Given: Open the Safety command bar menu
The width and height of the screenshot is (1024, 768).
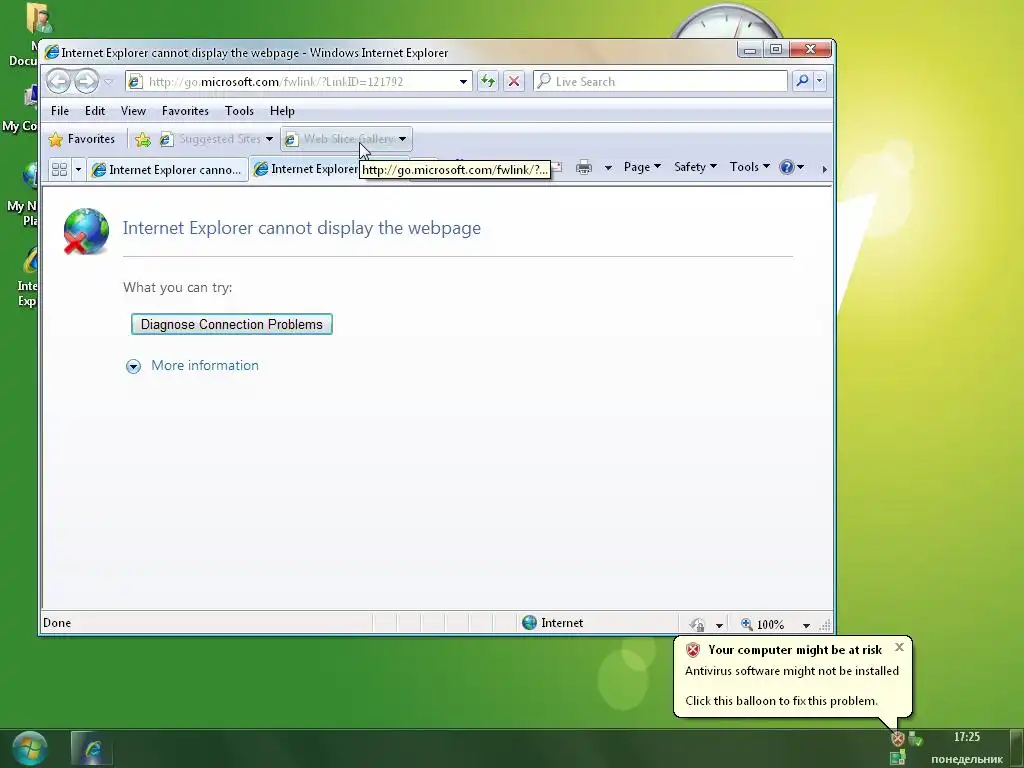Looking at the screenshot, I should [696, 167].
